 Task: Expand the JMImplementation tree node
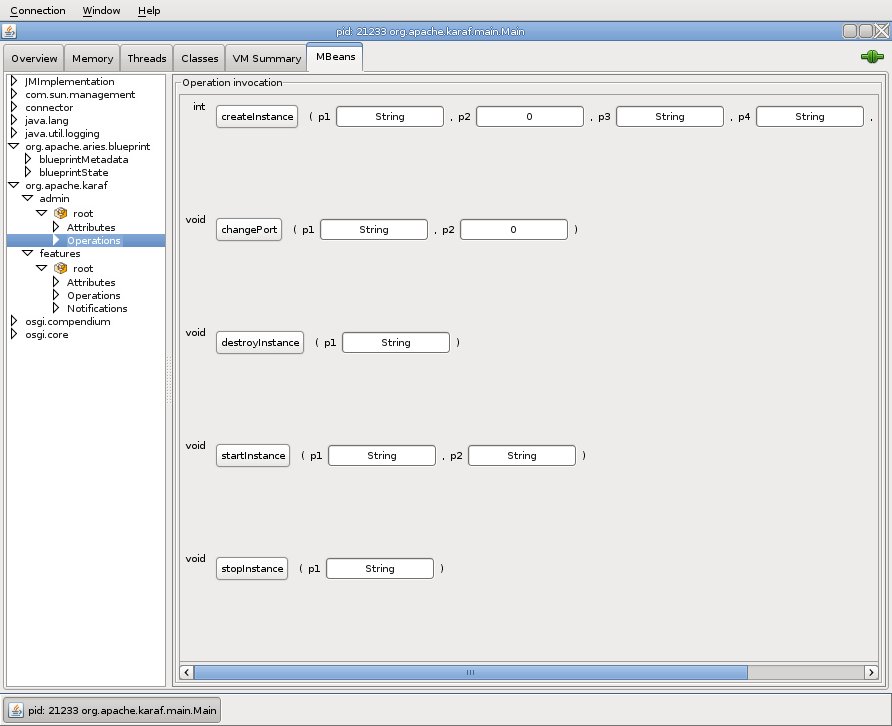click(14, 82)
